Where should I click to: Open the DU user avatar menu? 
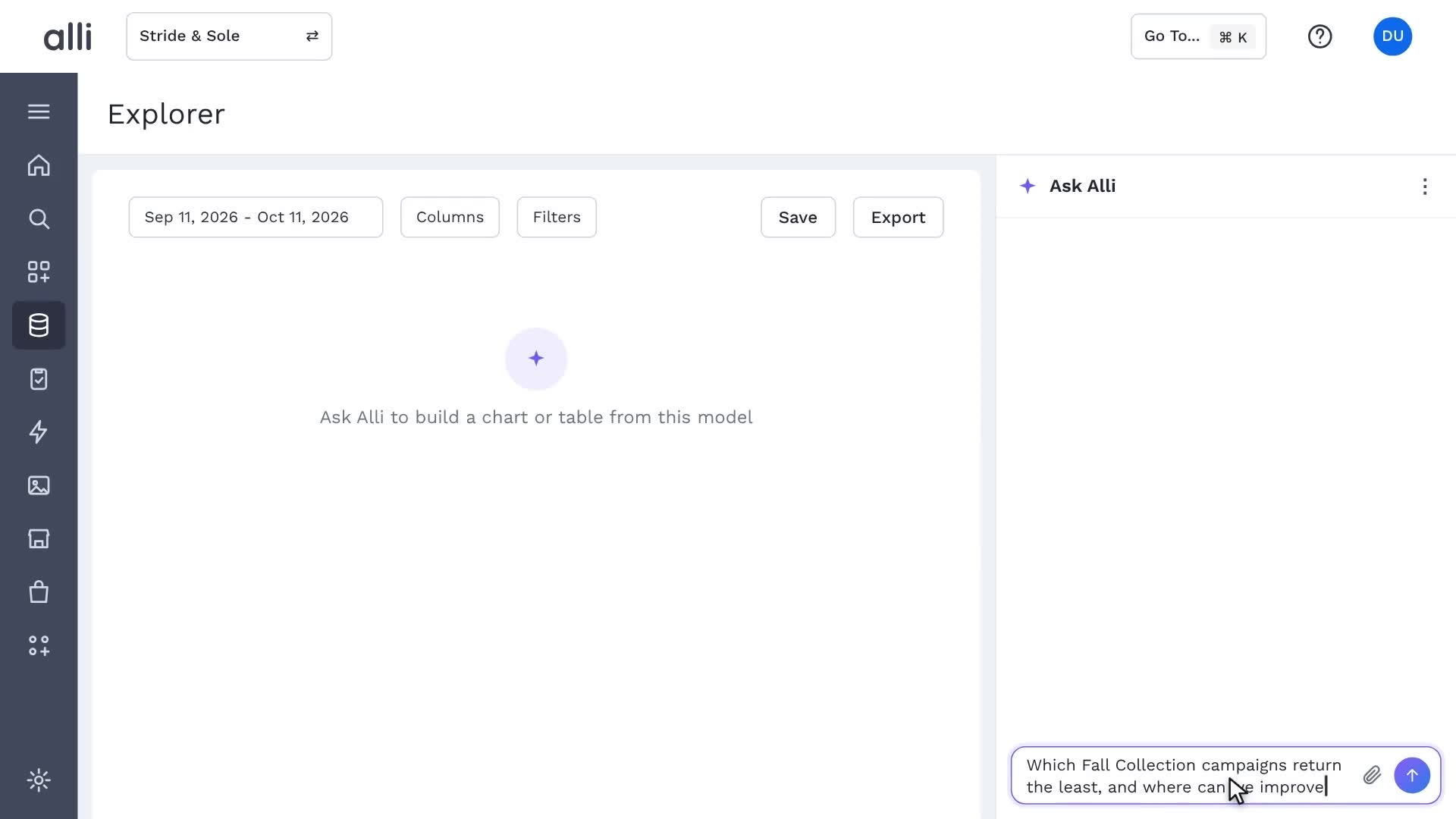[1392, 36]
